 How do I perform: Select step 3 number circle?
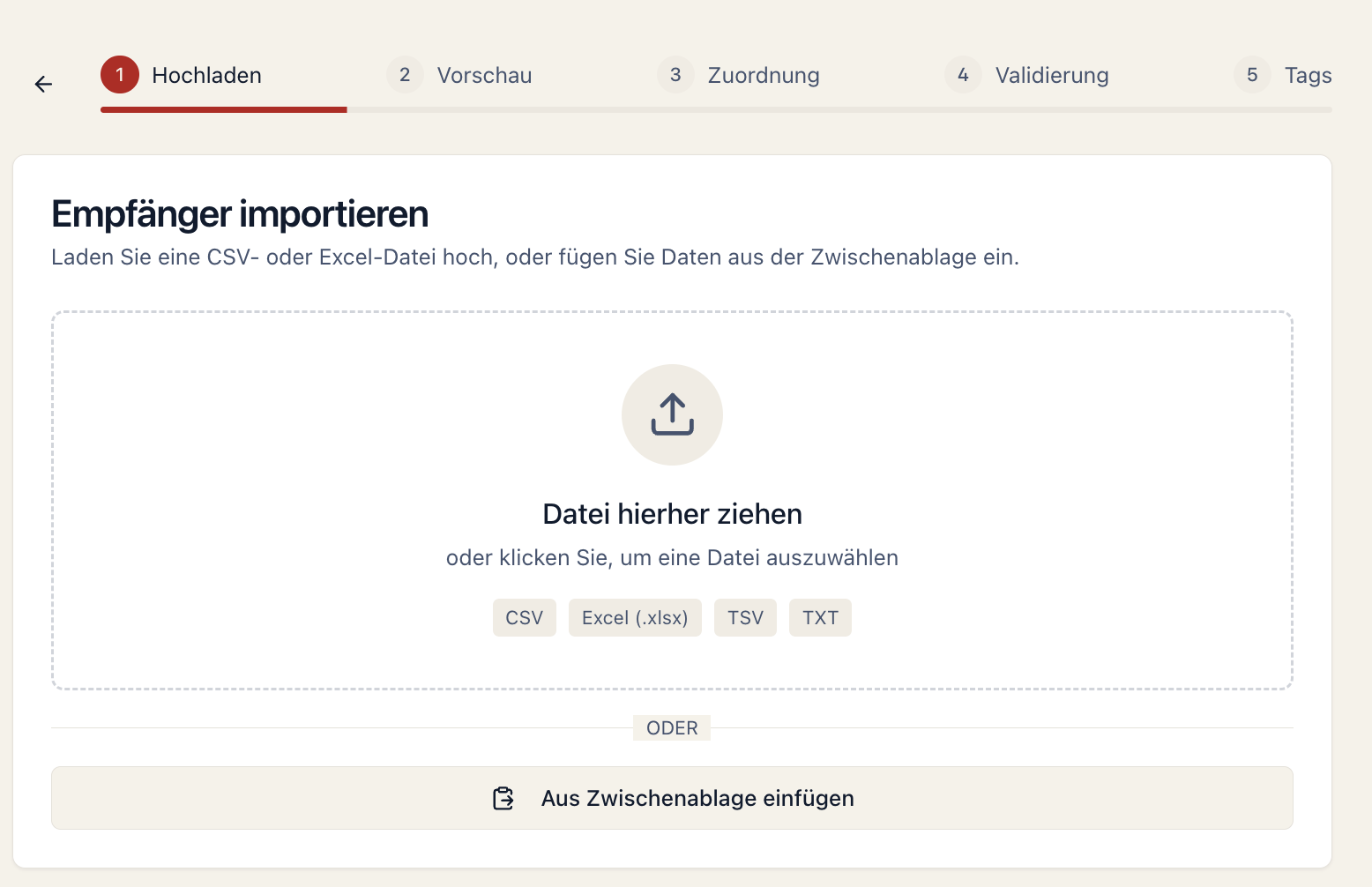point(675,75)
